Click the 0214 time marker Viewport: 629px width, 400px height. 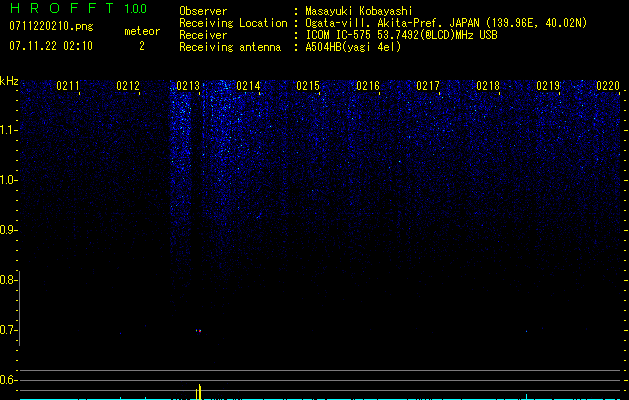[248, 86]
